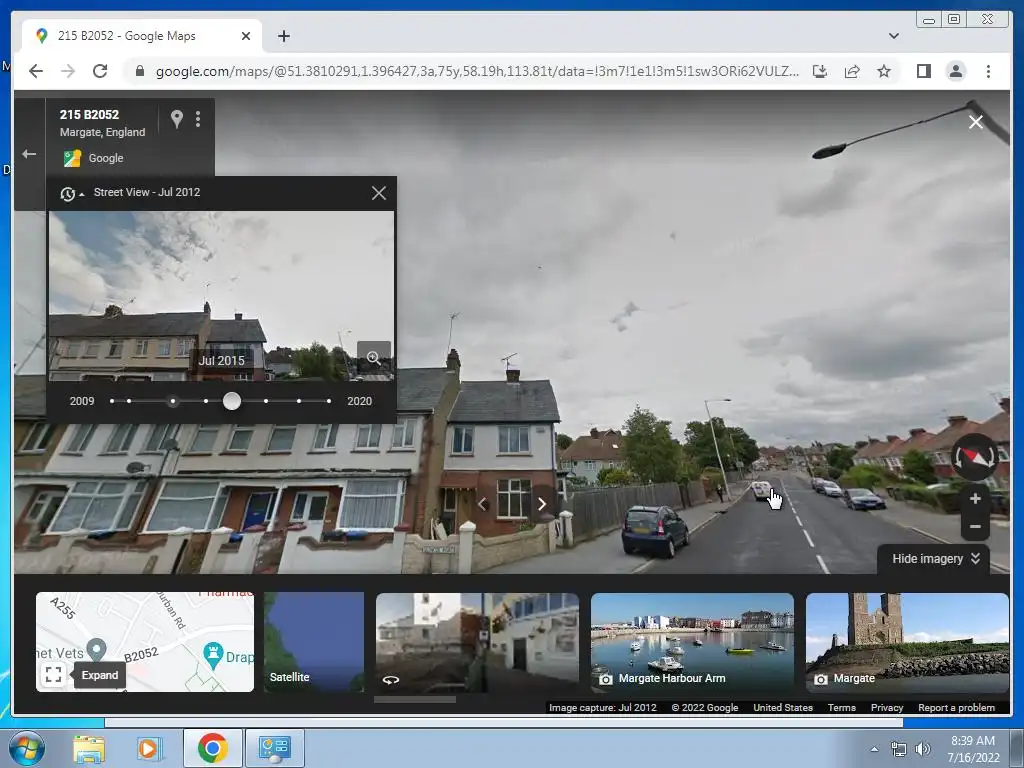Expand the mini map
The width and height of the screenshot is (1024, 768).
[54, 674]
